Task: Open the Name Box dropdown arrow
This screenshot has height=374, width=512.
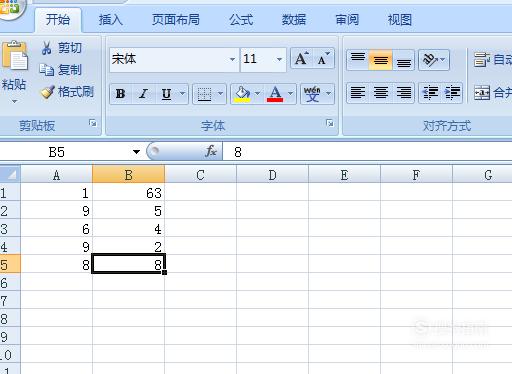Action: [x=136, y=152]
